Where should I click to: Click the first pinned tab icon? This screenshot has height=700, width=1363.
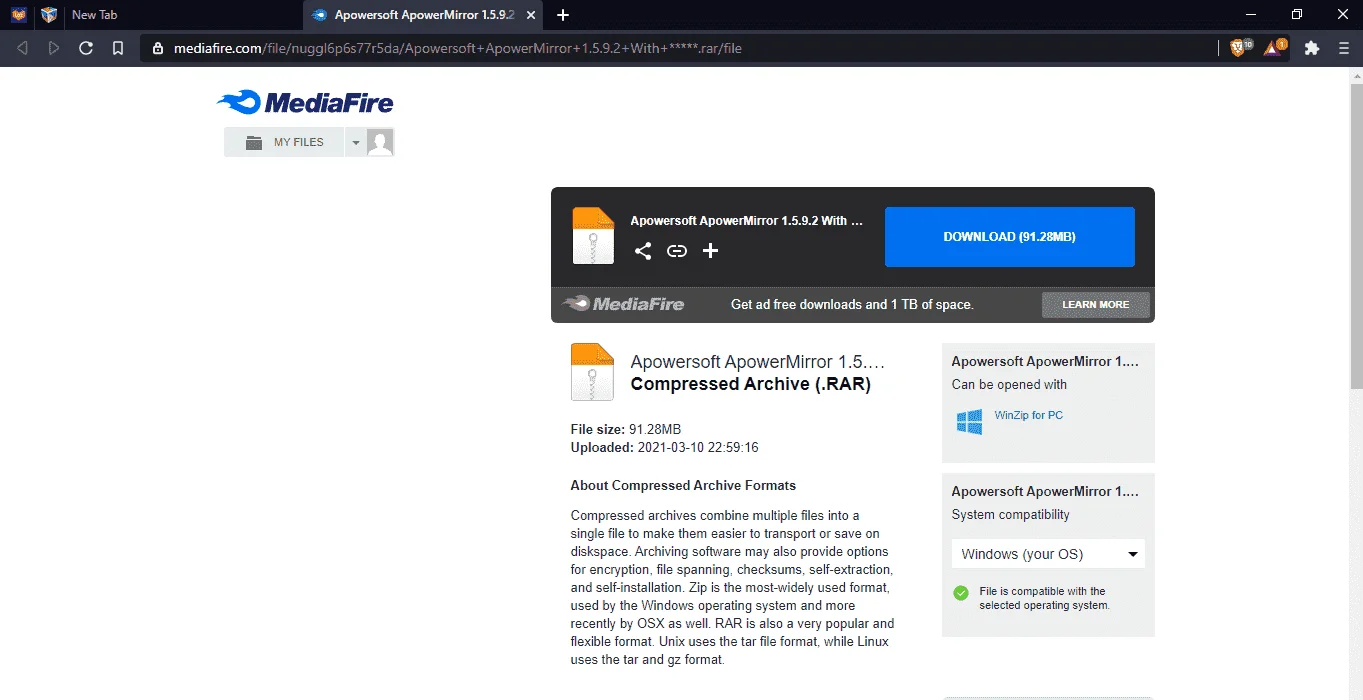pyautogui.click(x=18, y=15)
